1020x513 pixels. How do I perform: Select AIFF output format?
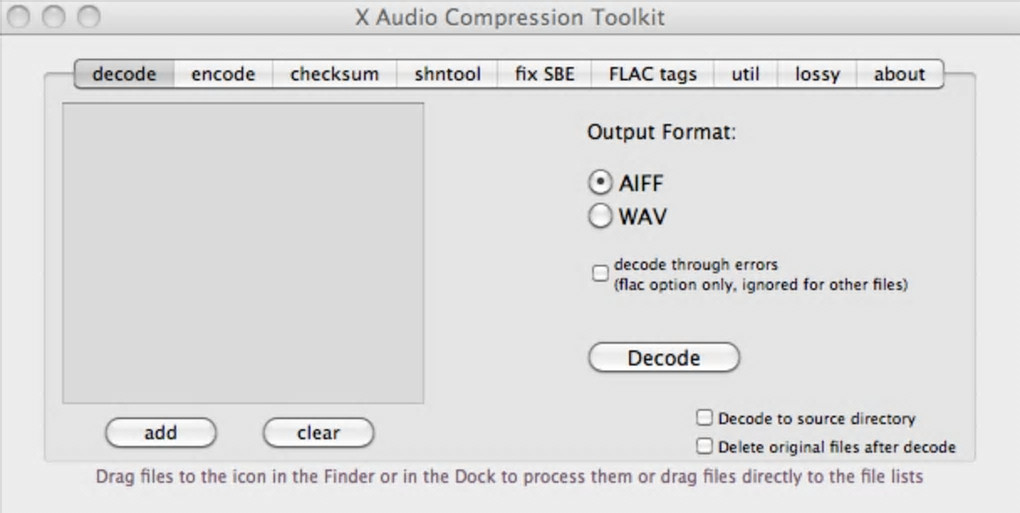click(x=600, y=183)
